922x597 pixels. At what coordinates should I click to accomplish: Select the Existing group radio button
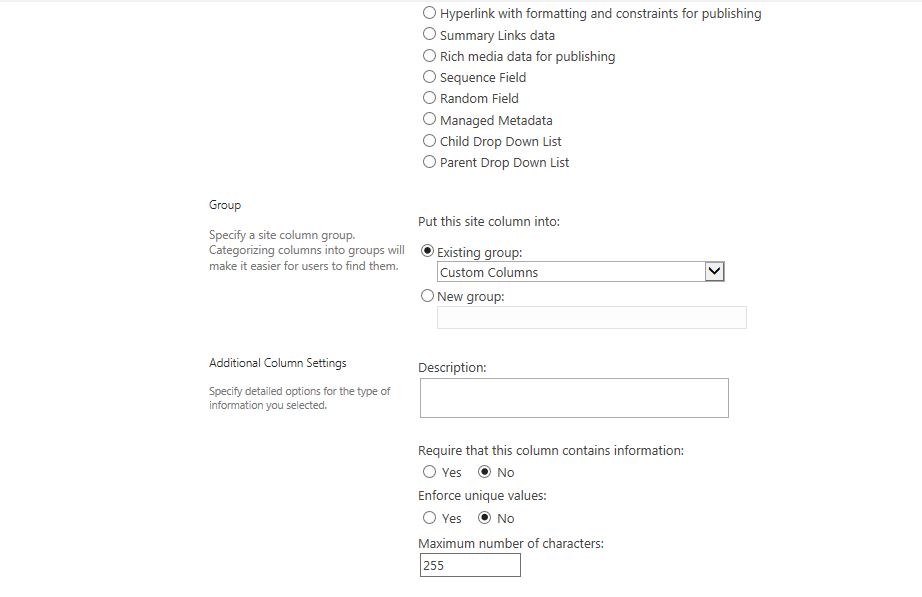coord(427,251)
